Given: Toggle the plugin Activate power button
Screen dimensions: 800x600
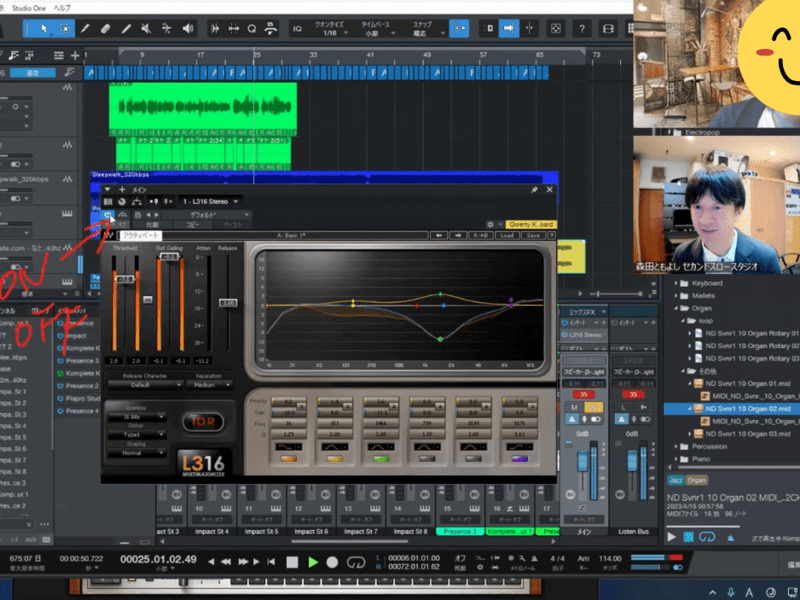Looking at the screenshot, I should (108, 213).
